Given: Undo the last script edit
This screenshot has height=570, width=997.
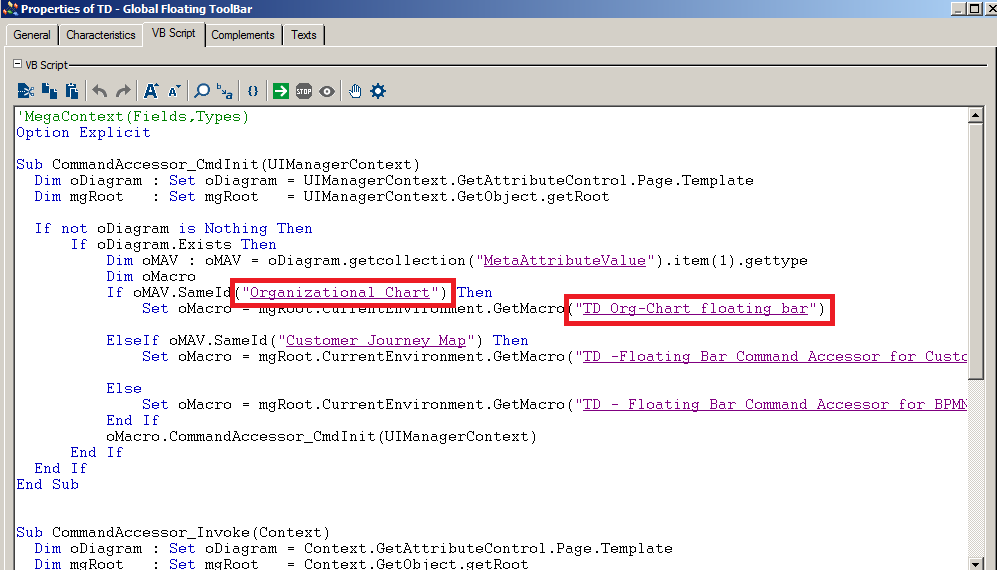Looking at the screenshot, I should [100, 91].
